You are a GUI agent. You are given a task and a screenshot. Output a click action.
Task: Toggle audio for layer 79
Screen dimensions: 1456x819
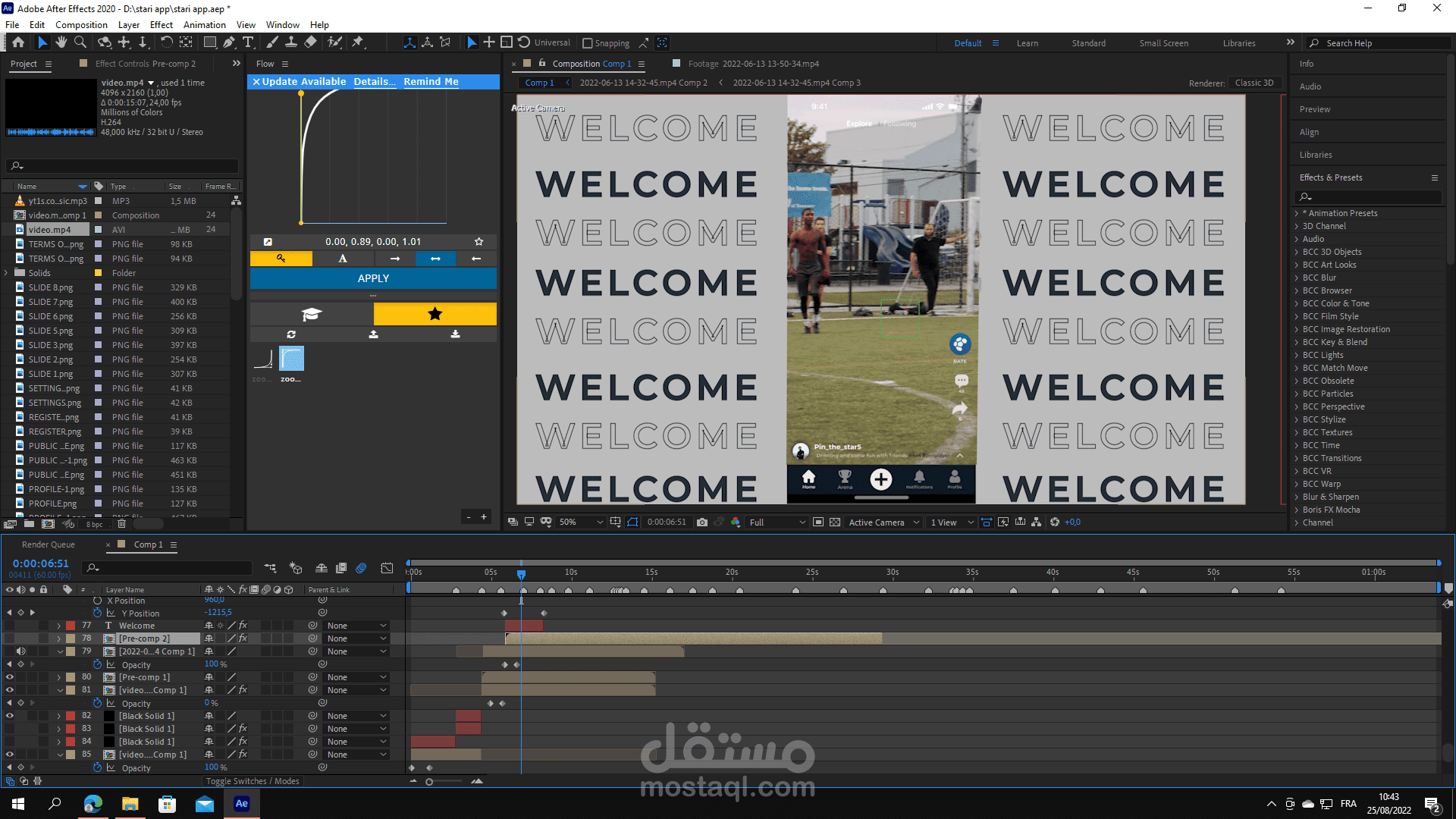(21, 651)
